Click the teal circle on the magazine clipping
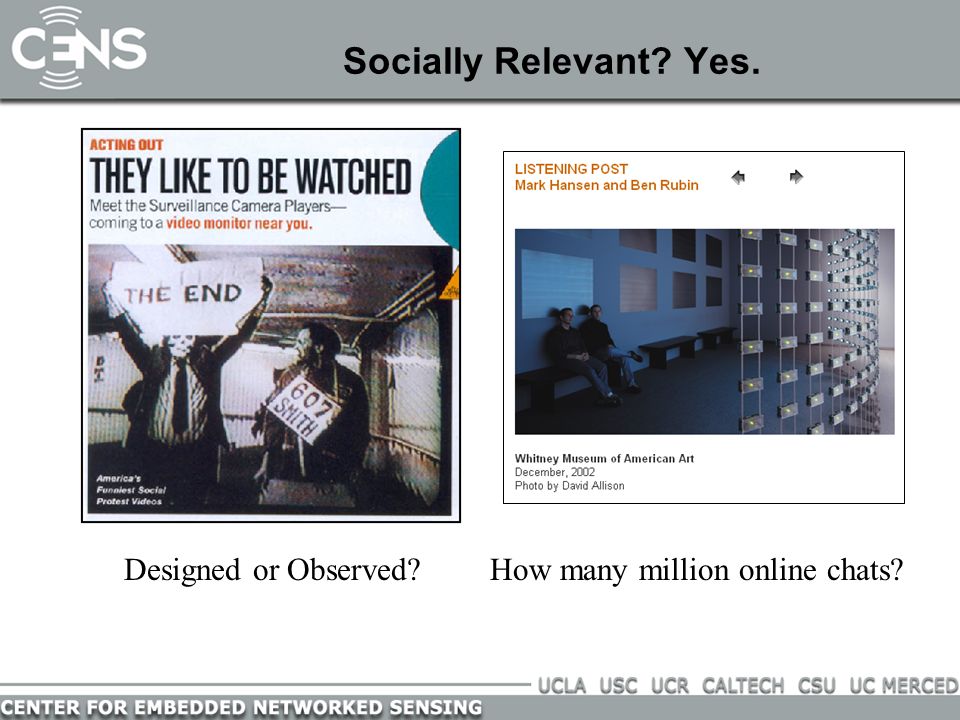Viewport: 960px width, 720px height. (x=440, y=191)
